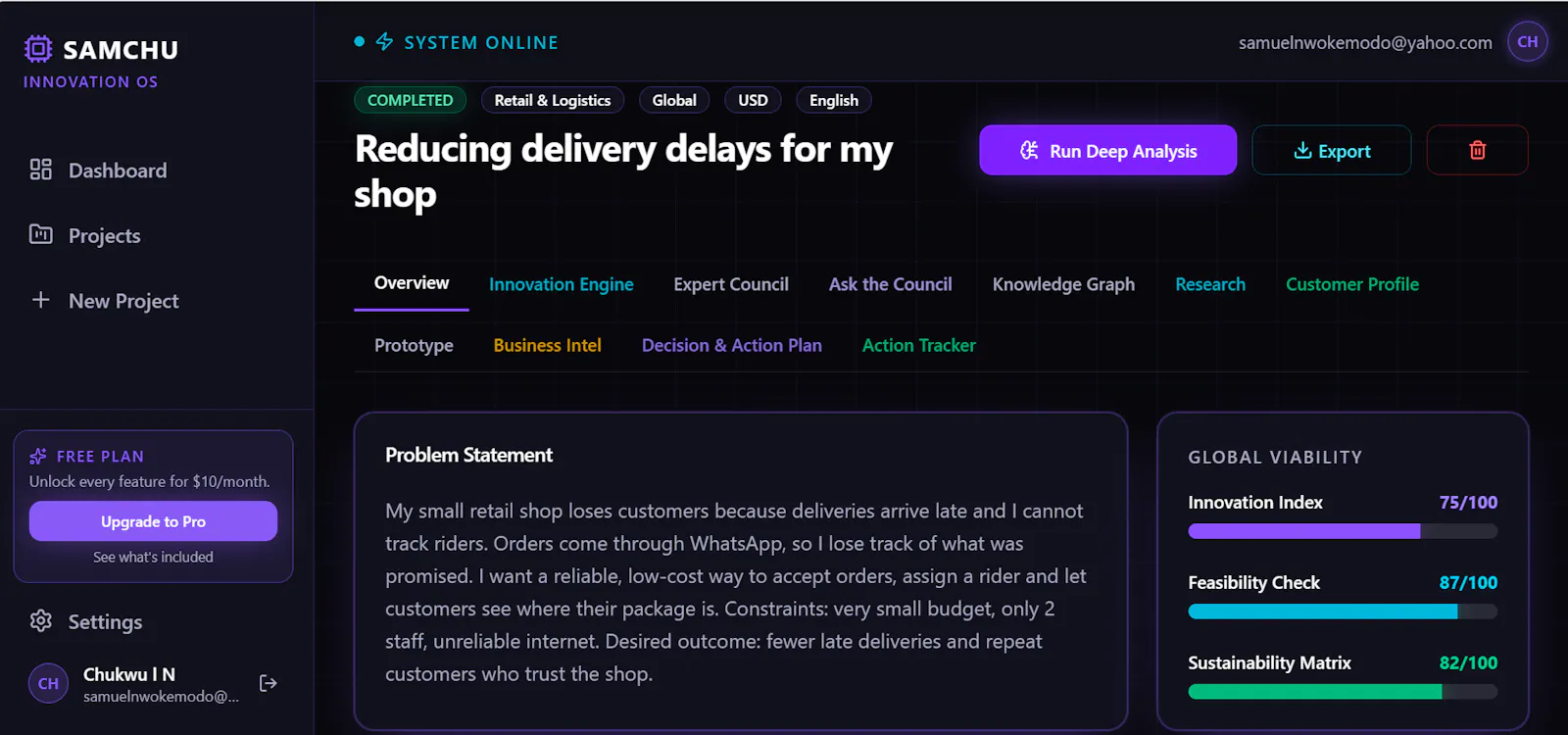Click the Projects folder icon

40,234
